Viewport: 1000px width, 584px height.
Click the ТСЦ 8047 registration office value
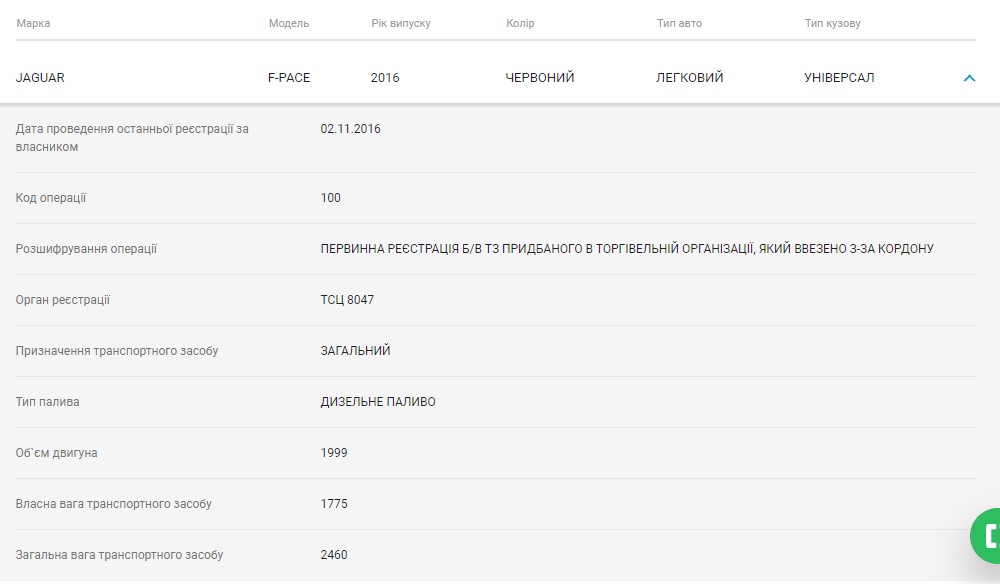point(347,300)
